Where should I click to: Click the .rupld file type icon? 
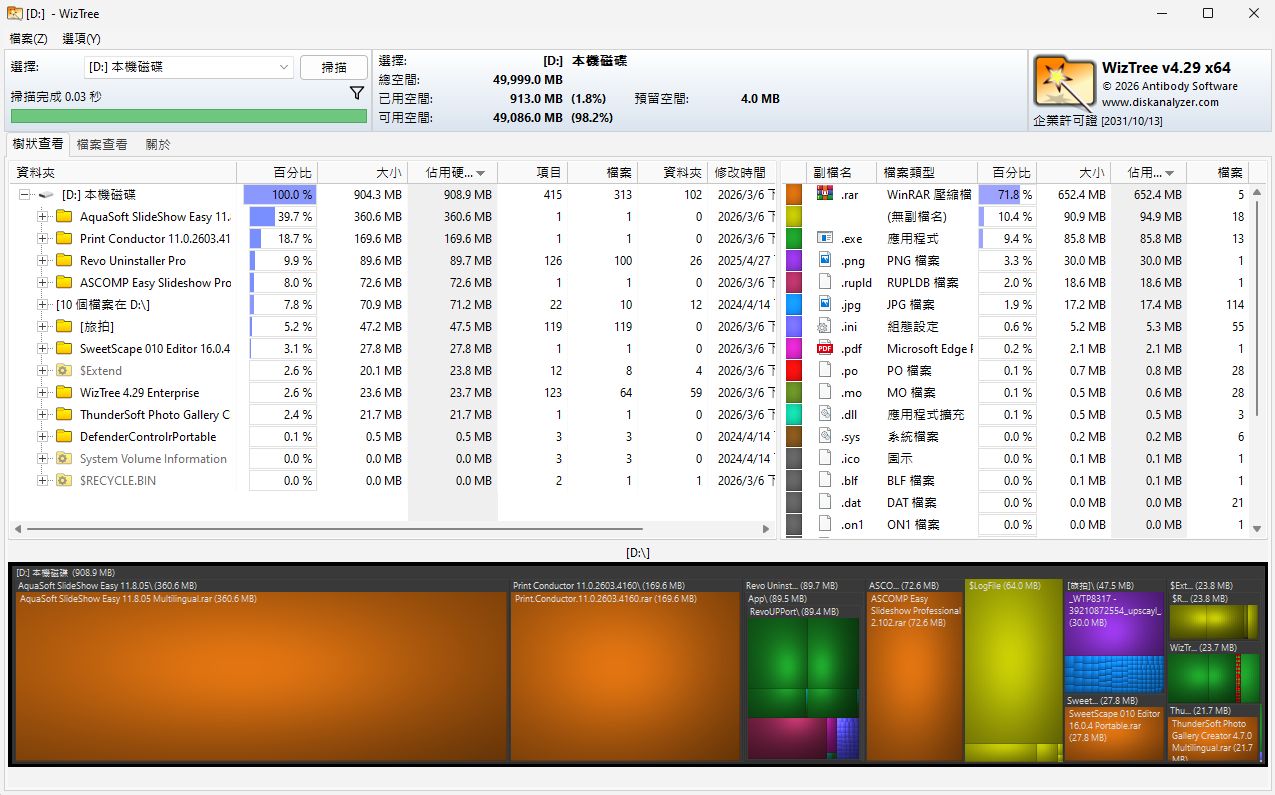[x=825, y=282]
